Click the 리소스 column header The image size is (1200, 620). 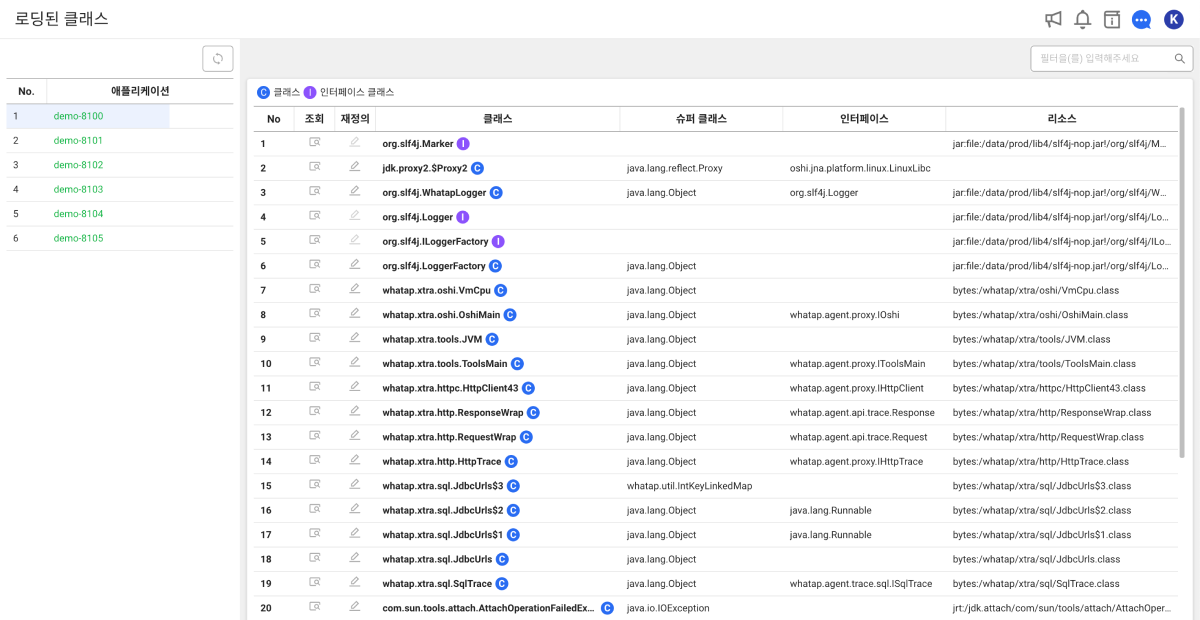coord(1062,119)
